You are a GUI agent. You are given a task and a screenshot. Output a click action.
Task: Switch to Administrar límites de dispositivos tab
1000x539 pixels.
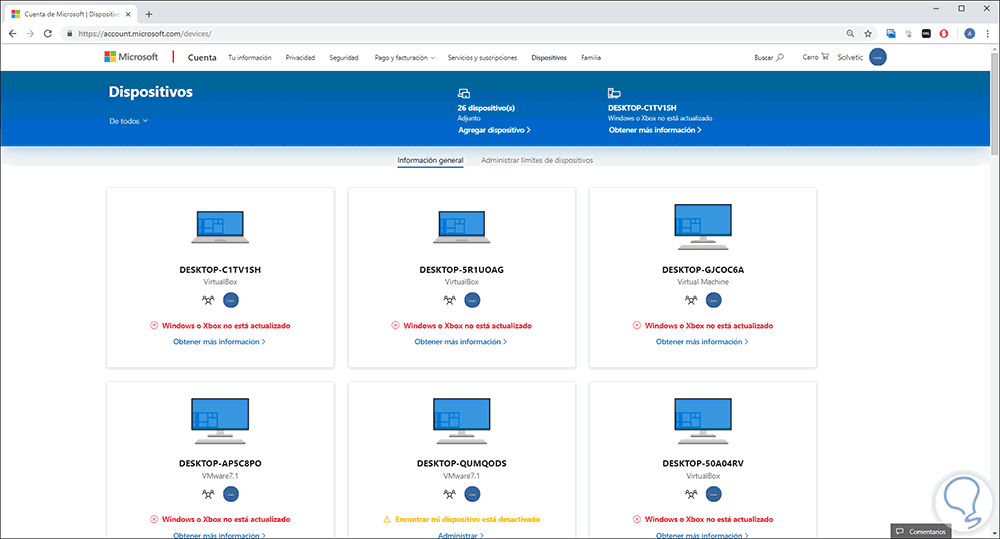coord(537,160)
